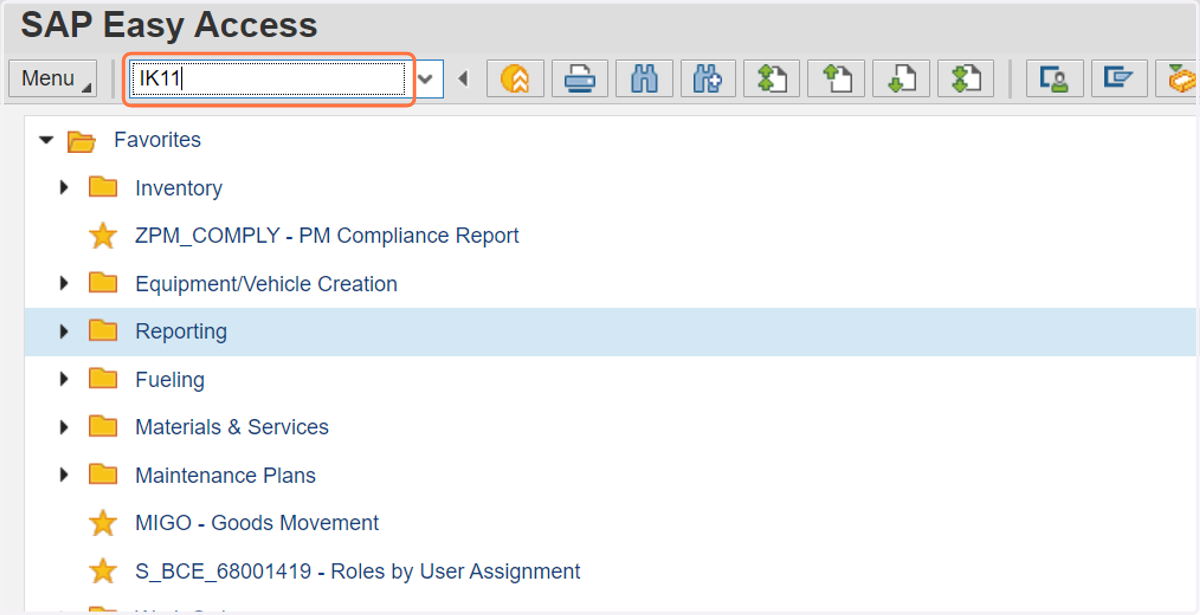Select ZPM_COMPLY - PM Compliance Report
The height and width of the screenshot is (615, 1200).
(x=327, y=236)
